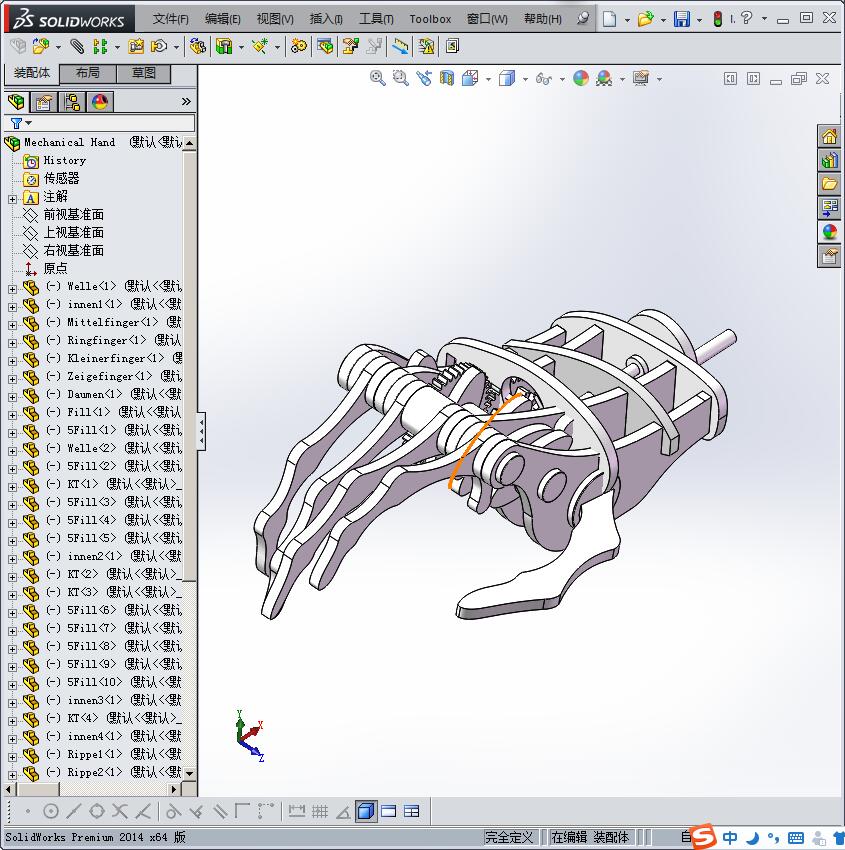
Task: Open the 工具(T) menu
Action: pos(376,19)
